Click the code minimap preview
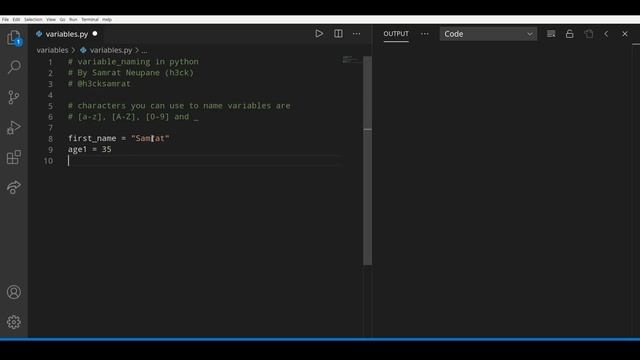This screenshot has width=640, height=360. click(351, 60)
